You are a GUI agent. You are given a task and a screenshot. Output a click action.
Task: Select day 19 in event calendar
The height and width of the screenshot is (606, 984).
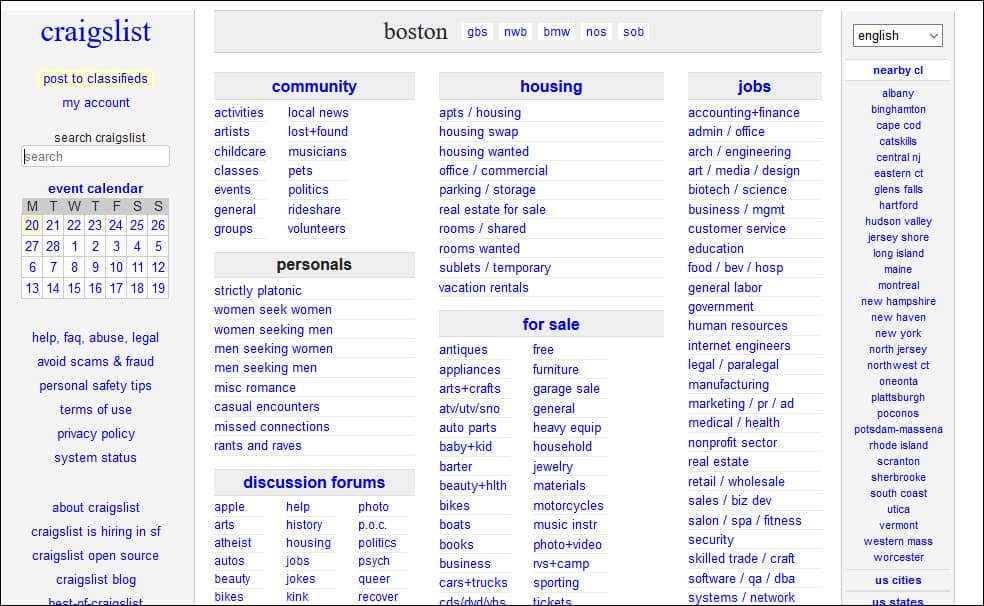pyautogui.click(x=158, y=288)
